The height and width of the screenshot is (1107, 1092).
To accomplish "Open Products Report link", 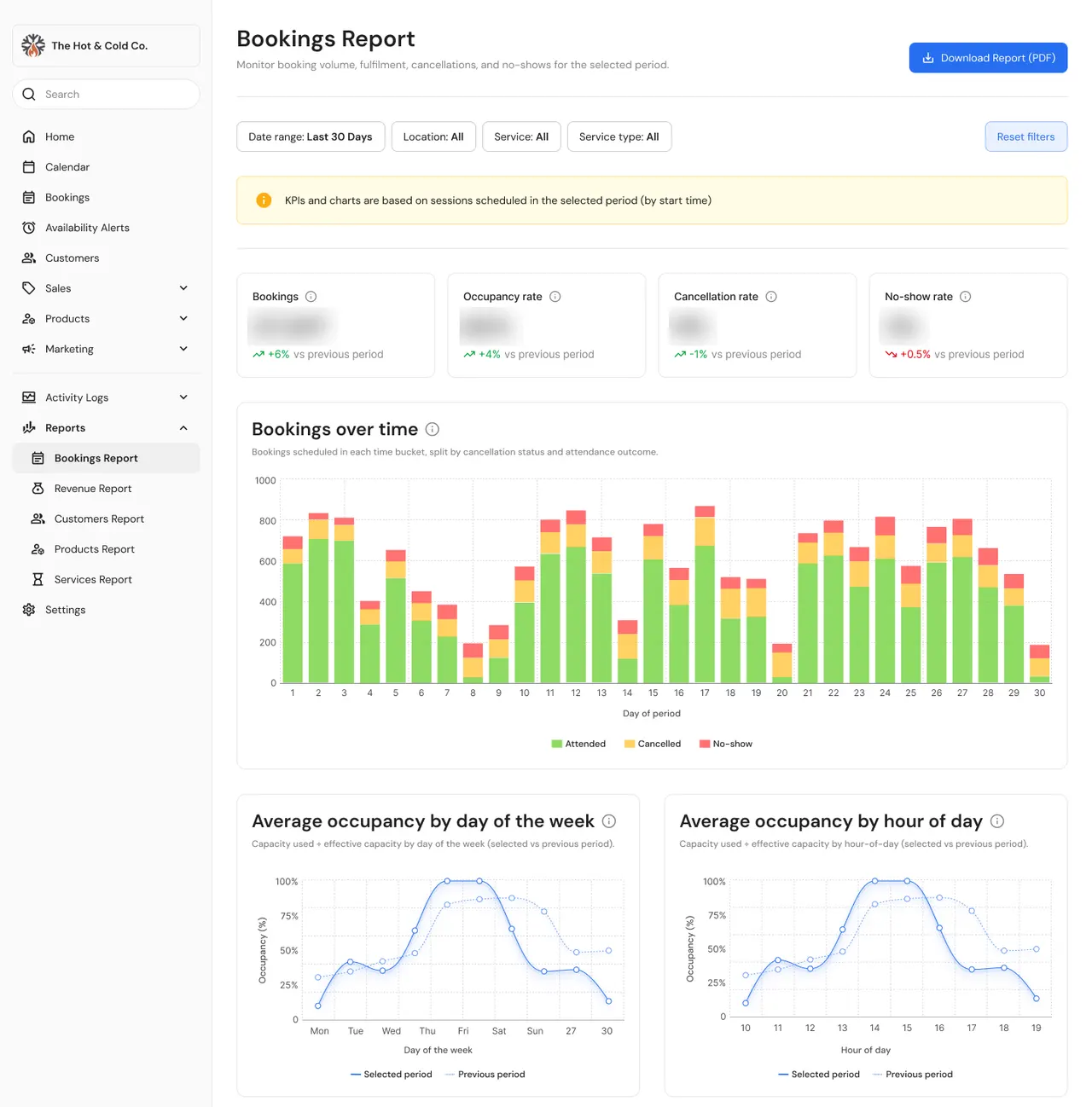I will pyautogui.click(x=106, y=549).
